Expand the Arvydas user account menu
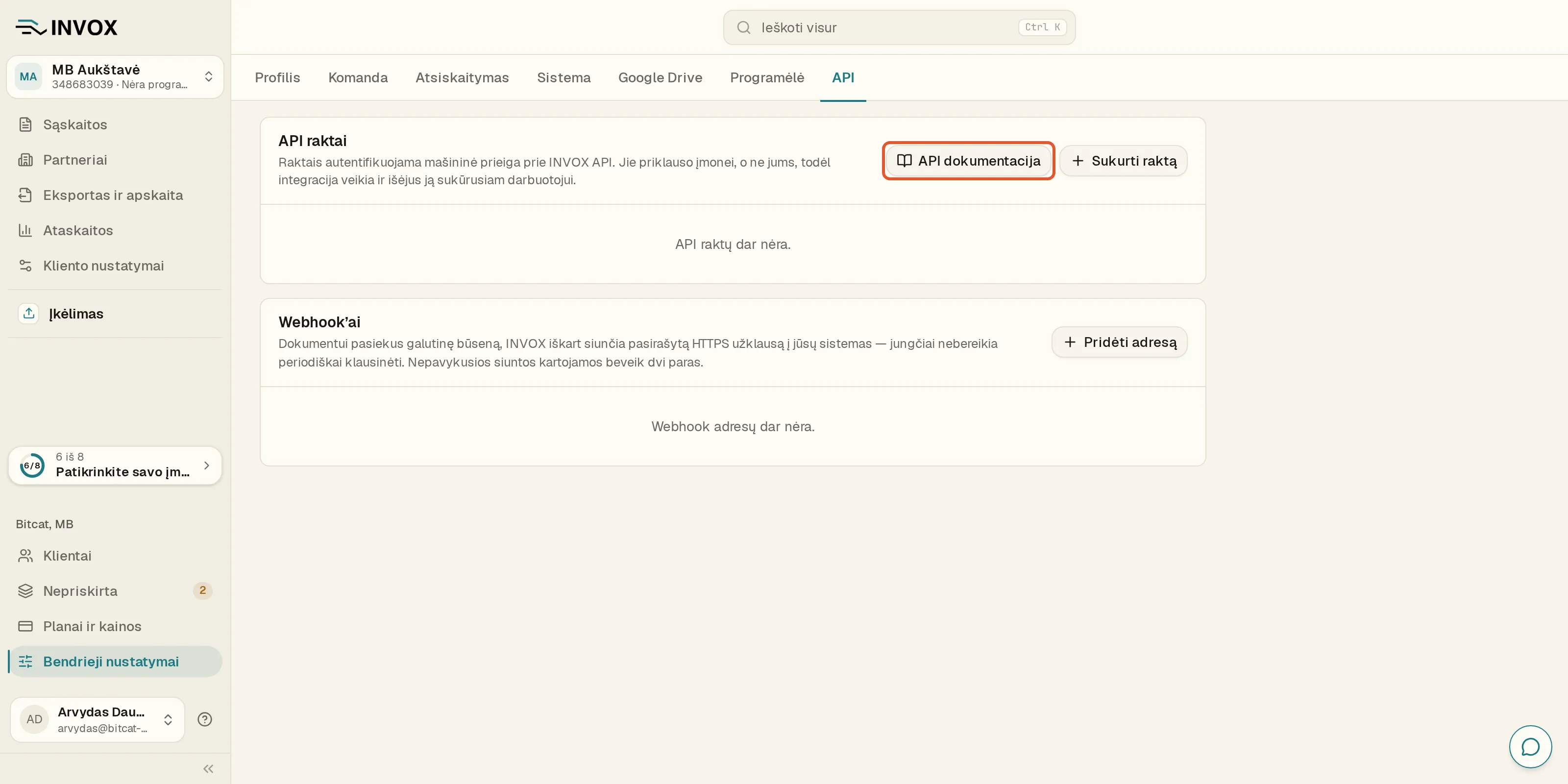The image size is (1568, 784). tap(168, 720)
